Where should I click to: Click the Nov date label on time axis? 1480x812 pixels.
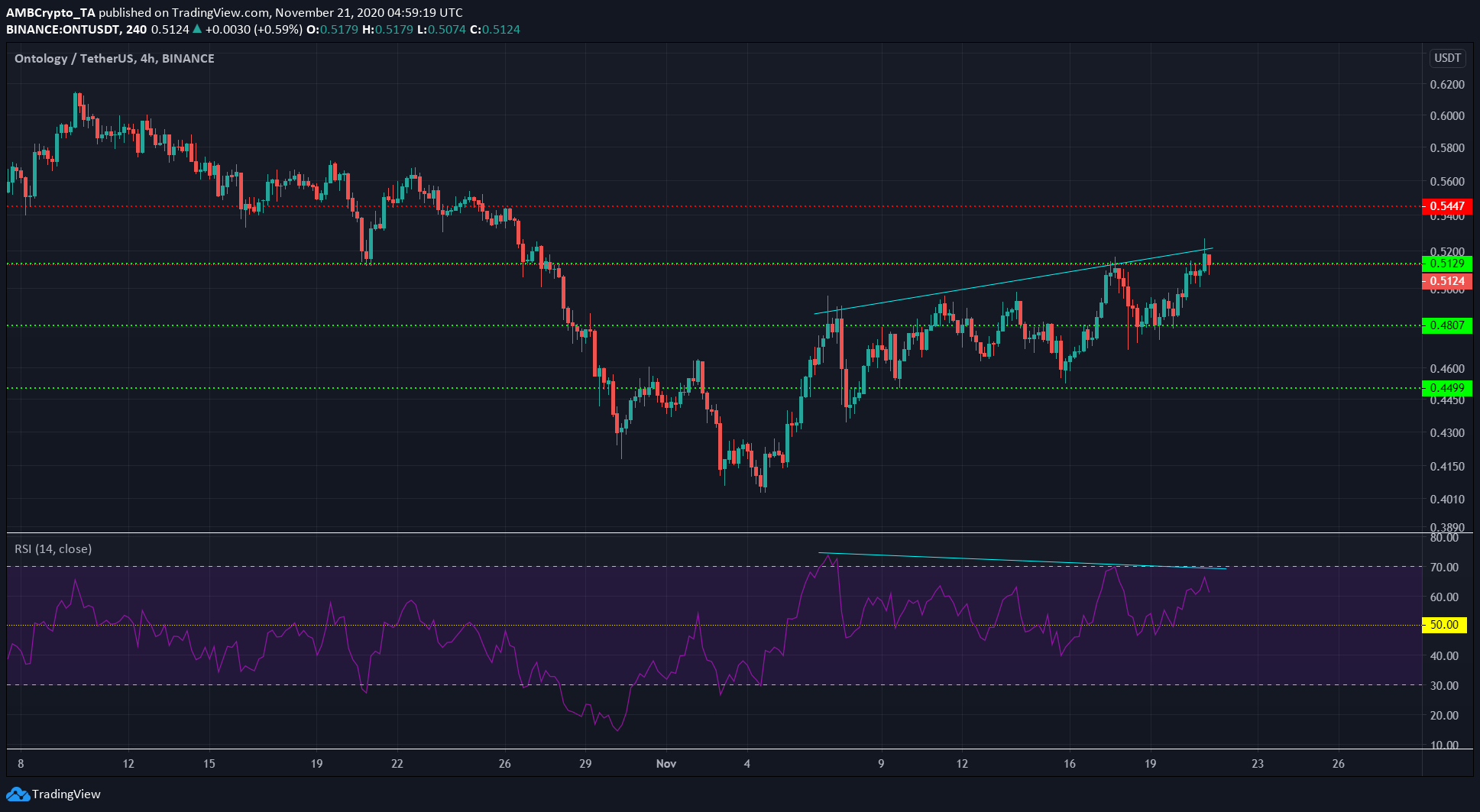tap(666, 764)
